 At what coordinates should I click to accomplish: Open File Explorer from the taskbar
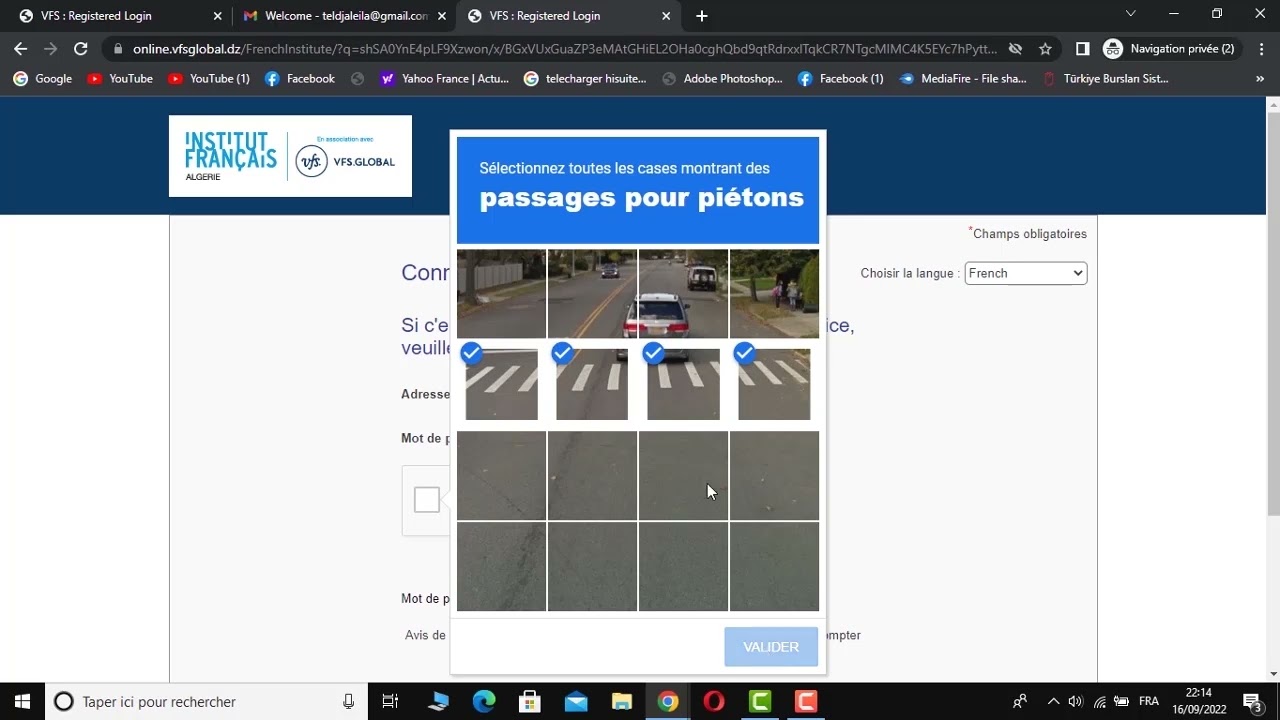coord(622,702)
